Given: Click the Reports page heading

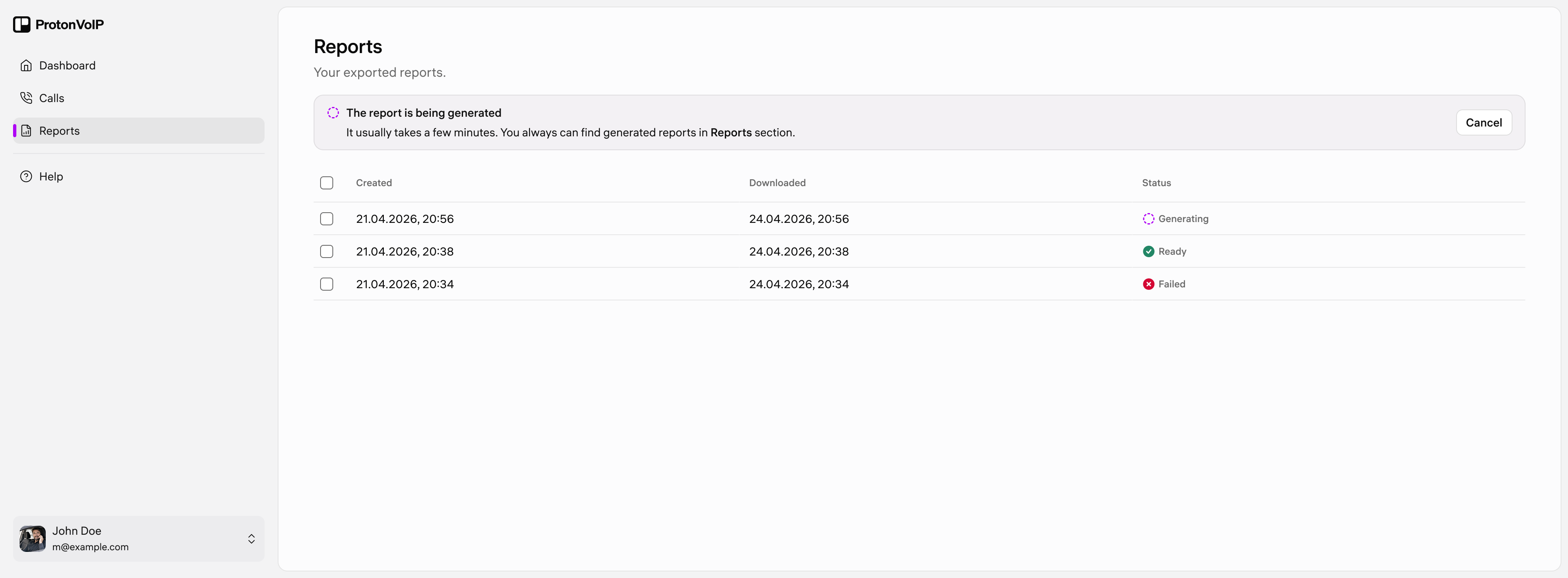Looking at the screenshot, I should [x=347, y=47].
